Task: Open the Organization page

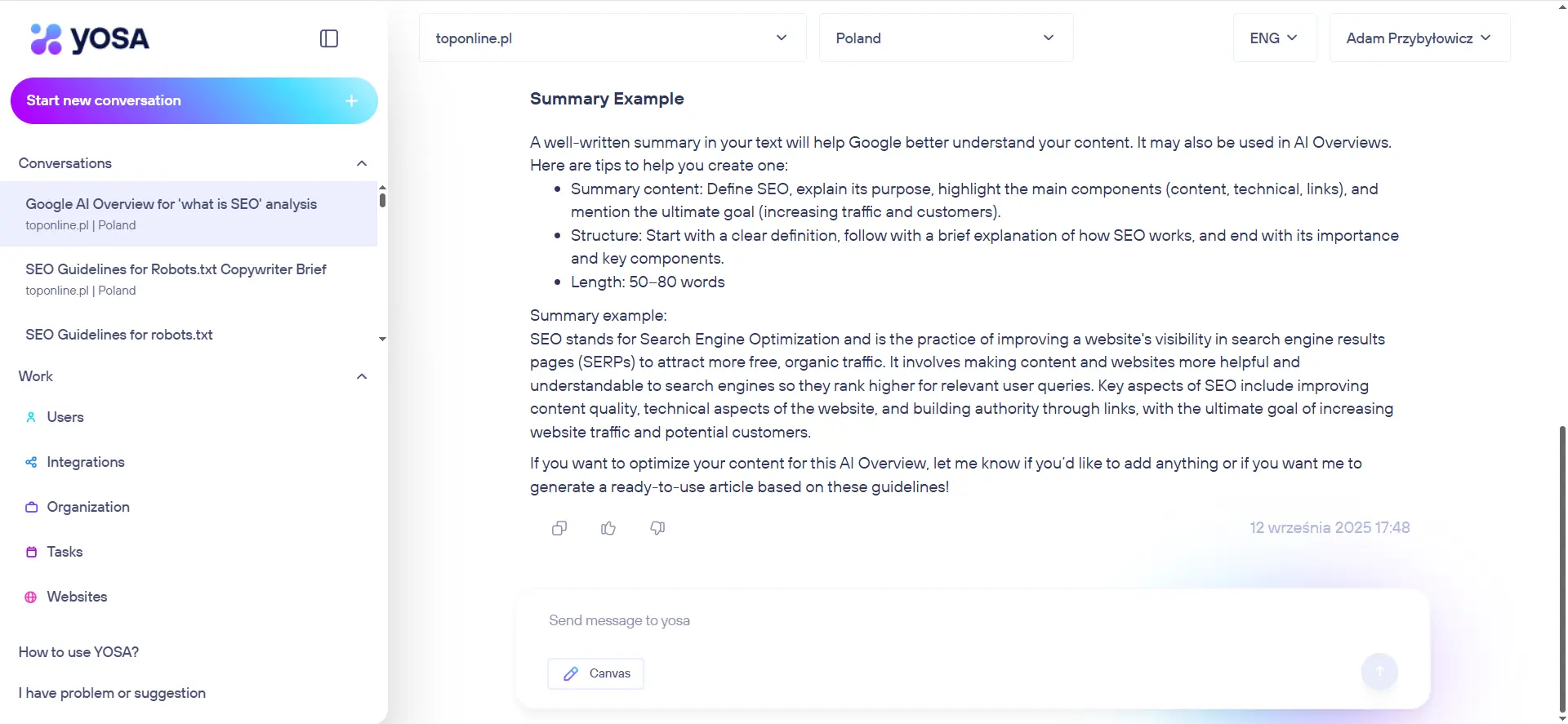Action: [87, 507]
